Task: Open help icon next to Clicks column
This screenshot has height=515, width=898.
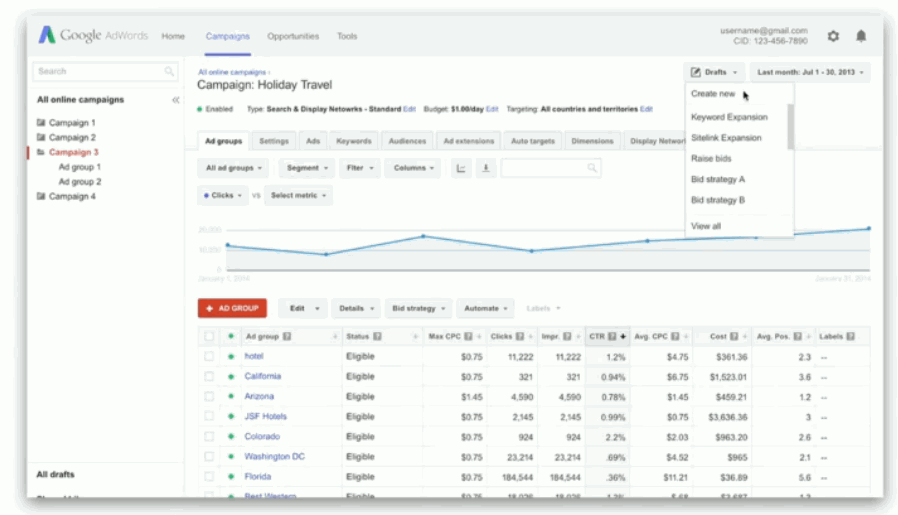Action: (x=519, y=336)
